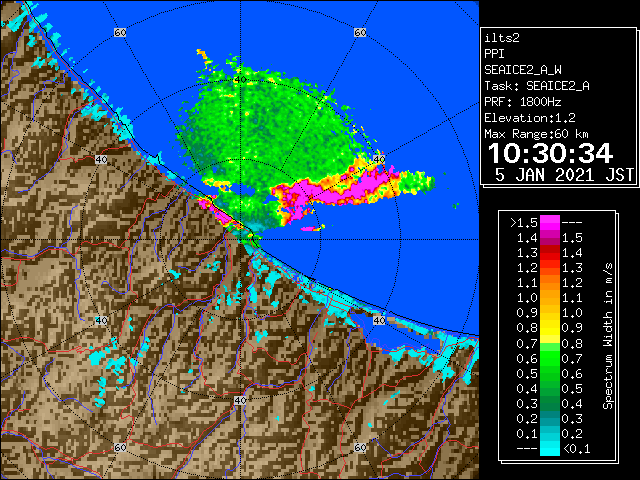This screenshot has width=640, height=480.
Task: Click the '40' range label due south of radar
Action: tap(240, 400)
